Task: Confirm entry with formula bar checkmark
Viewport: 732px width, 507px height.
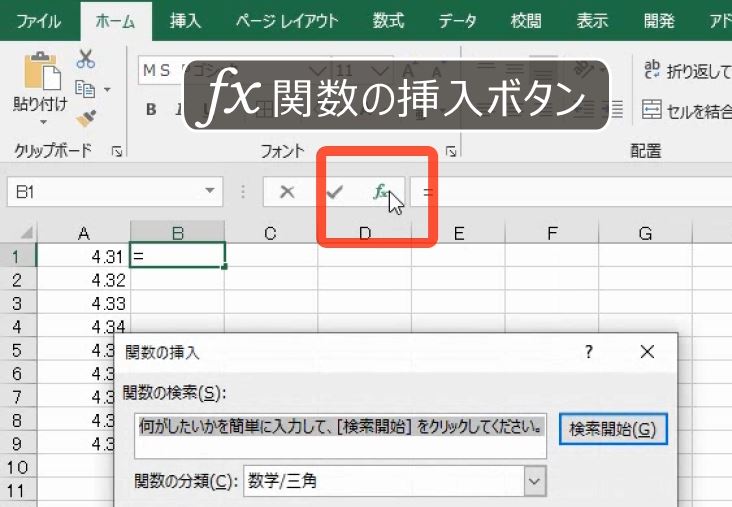Action: (334, 191)
